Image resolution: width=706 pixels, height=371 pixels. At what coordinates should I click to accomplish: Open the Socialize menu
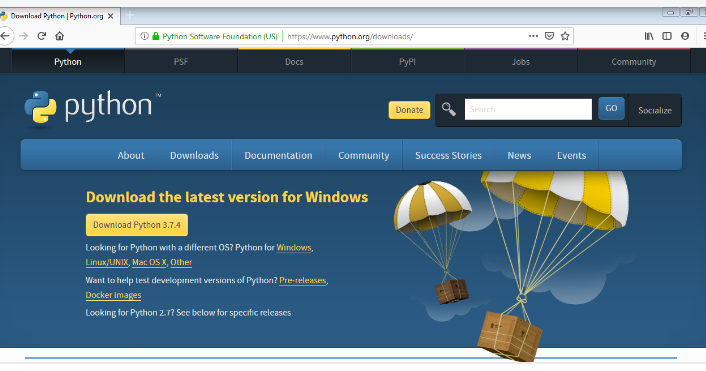tap(655, 110)
